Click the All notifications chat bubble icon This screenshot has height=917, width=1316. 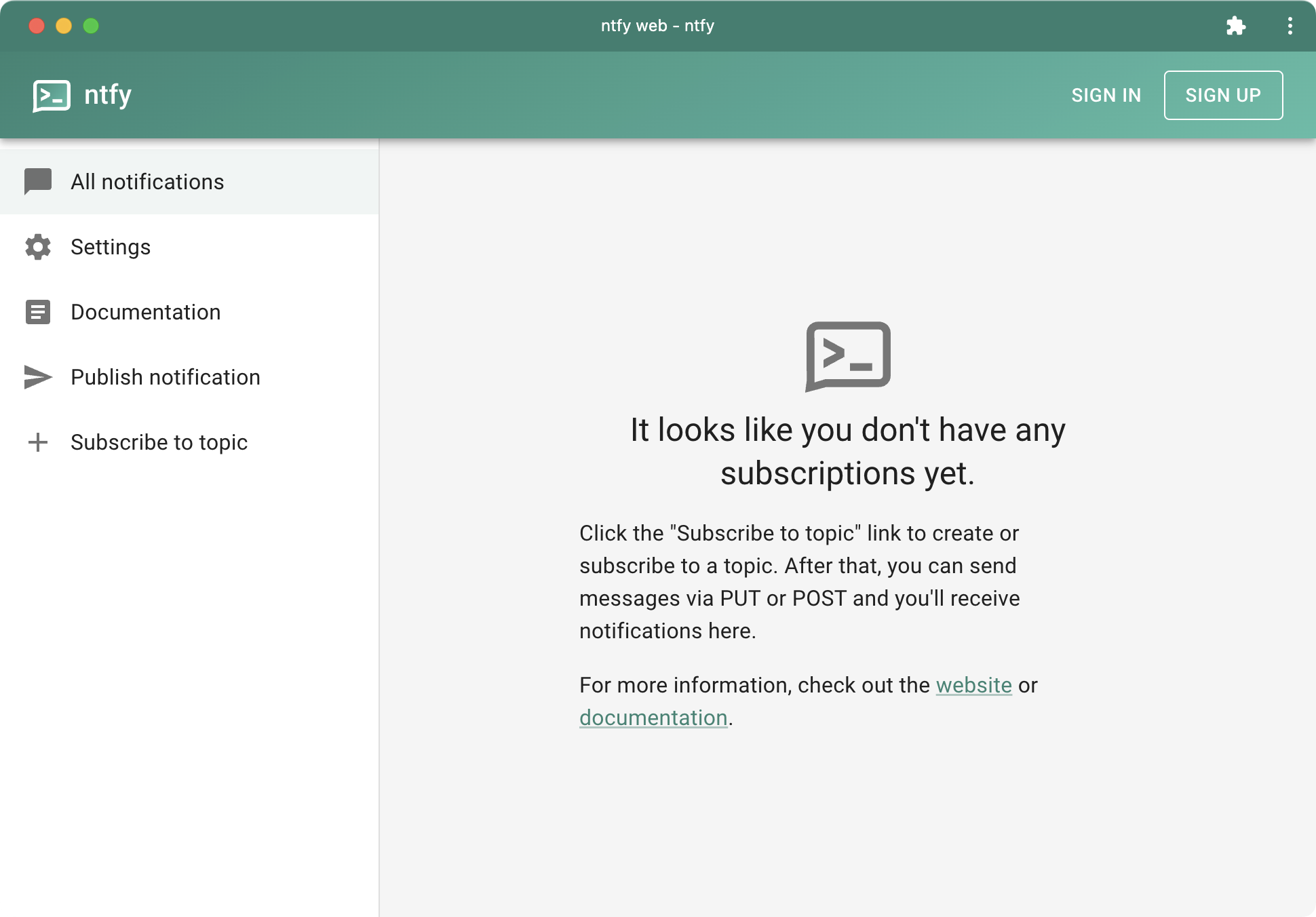(x=38, y=182)
